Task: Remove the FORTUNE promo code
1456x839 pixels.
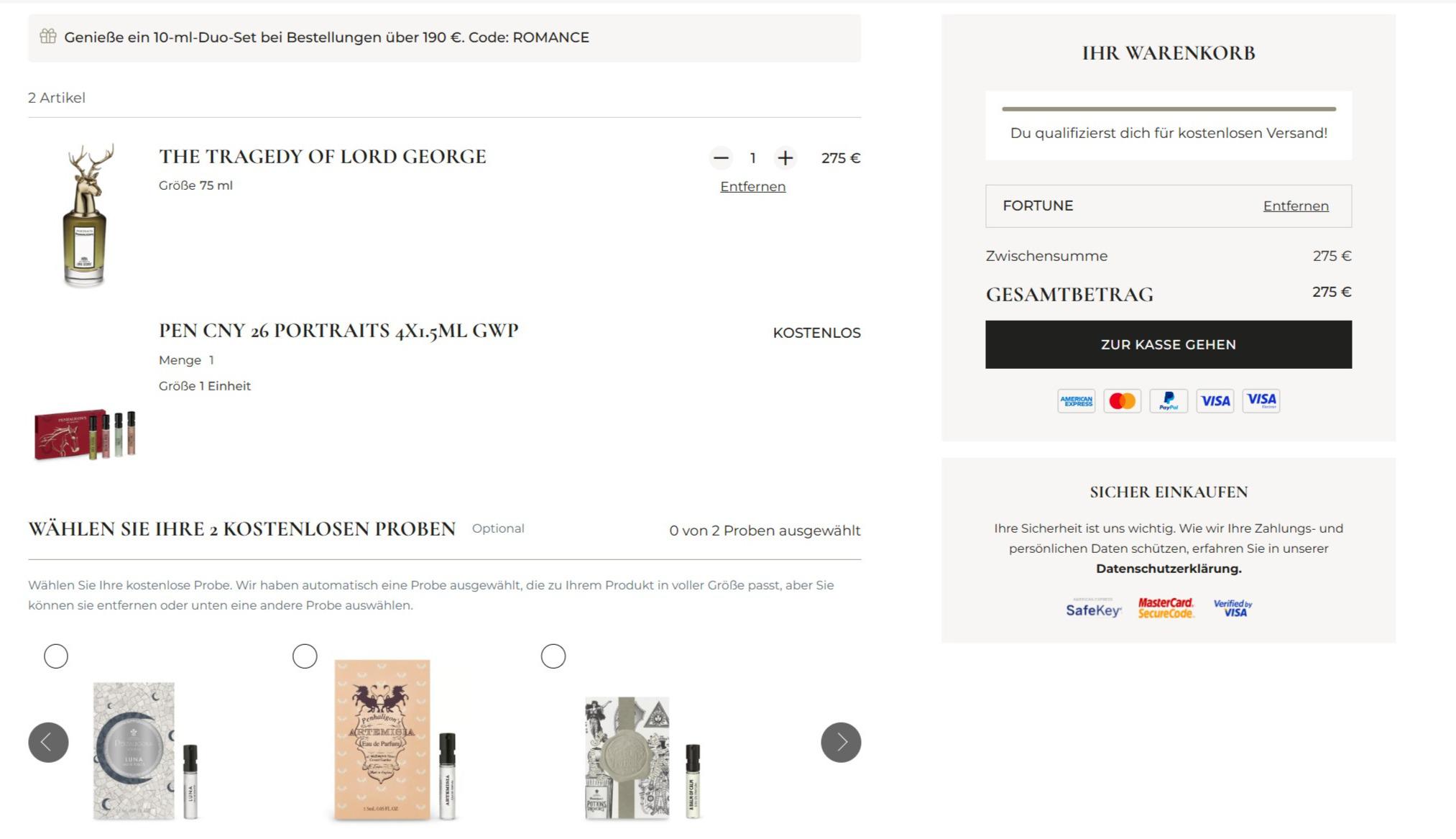Action: [x=1296, y=206]
